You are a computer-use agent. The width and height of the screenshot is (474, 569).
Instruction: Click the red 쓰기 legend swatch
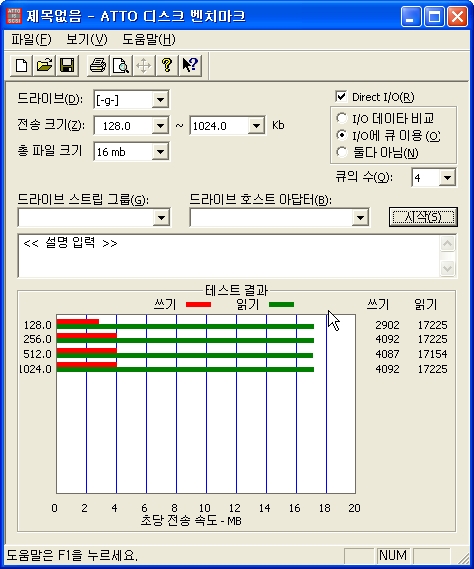point(198,304)
